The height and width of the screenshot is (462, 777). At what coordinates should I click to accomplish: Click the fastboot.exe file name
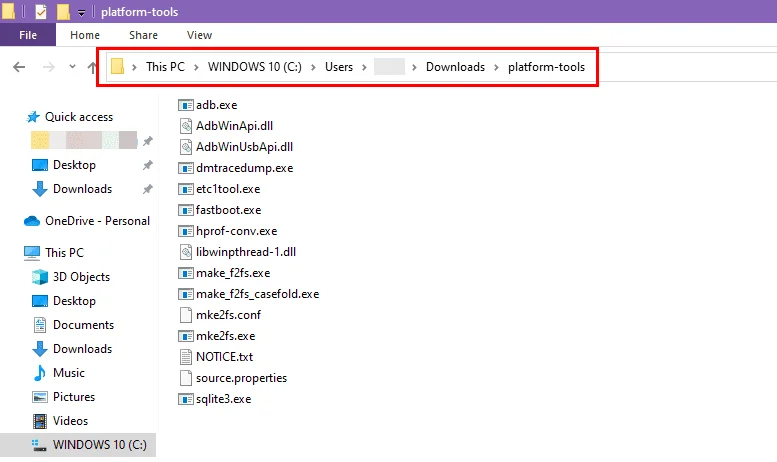[228, 210]
